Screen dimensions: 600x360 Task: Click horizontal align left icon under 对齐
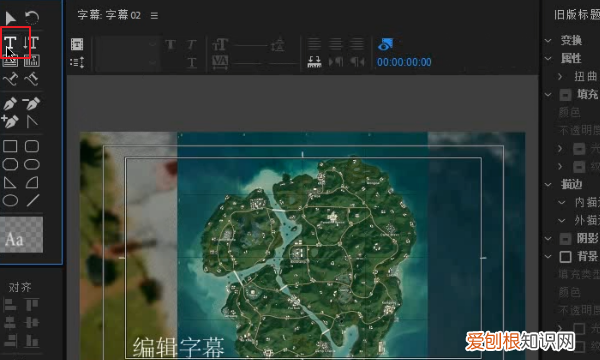[x=10, y=305]
